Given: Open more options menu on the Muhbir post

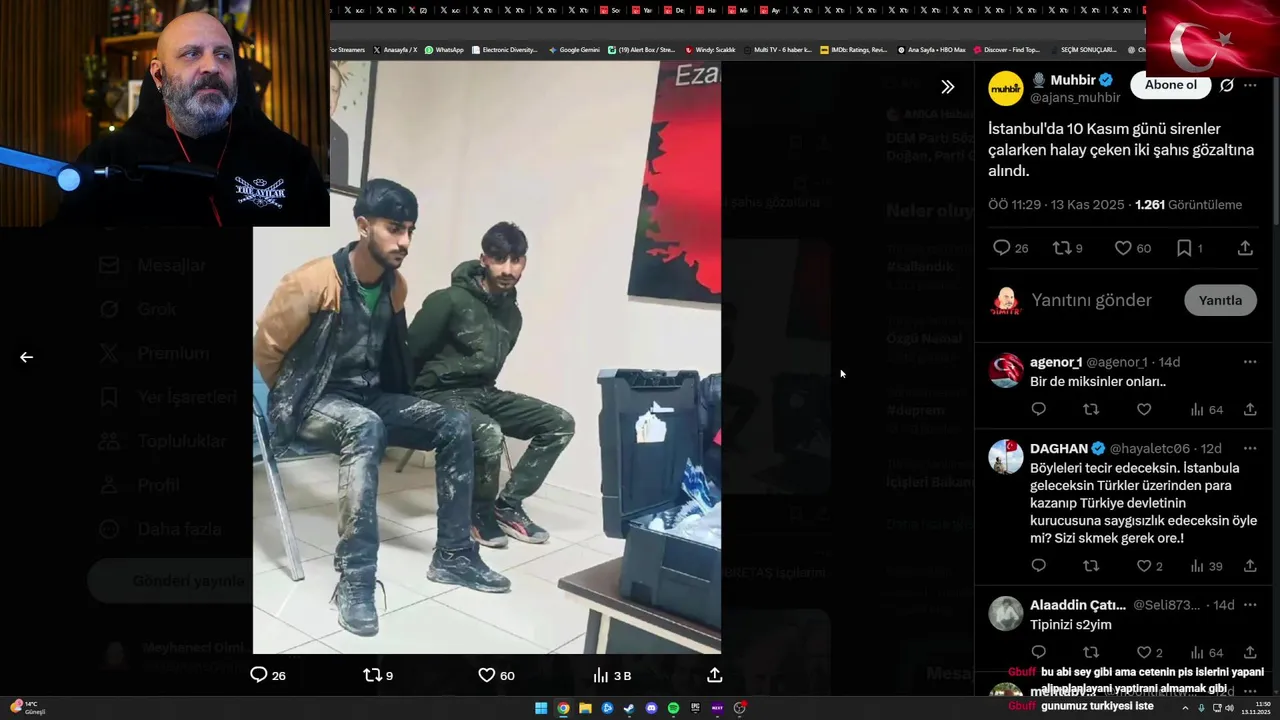Looking at the screenshot, I should [x=1250, y=85].
